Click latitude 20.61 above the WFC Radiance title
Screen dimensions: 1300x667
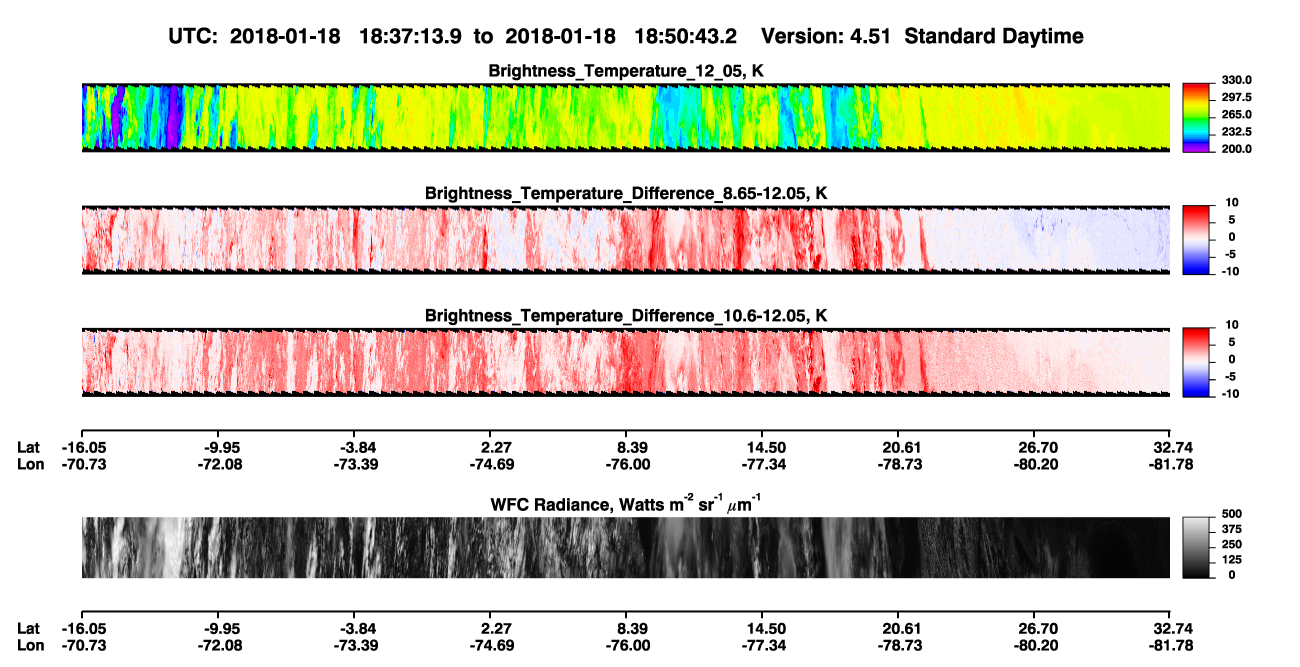pos(900,447)
